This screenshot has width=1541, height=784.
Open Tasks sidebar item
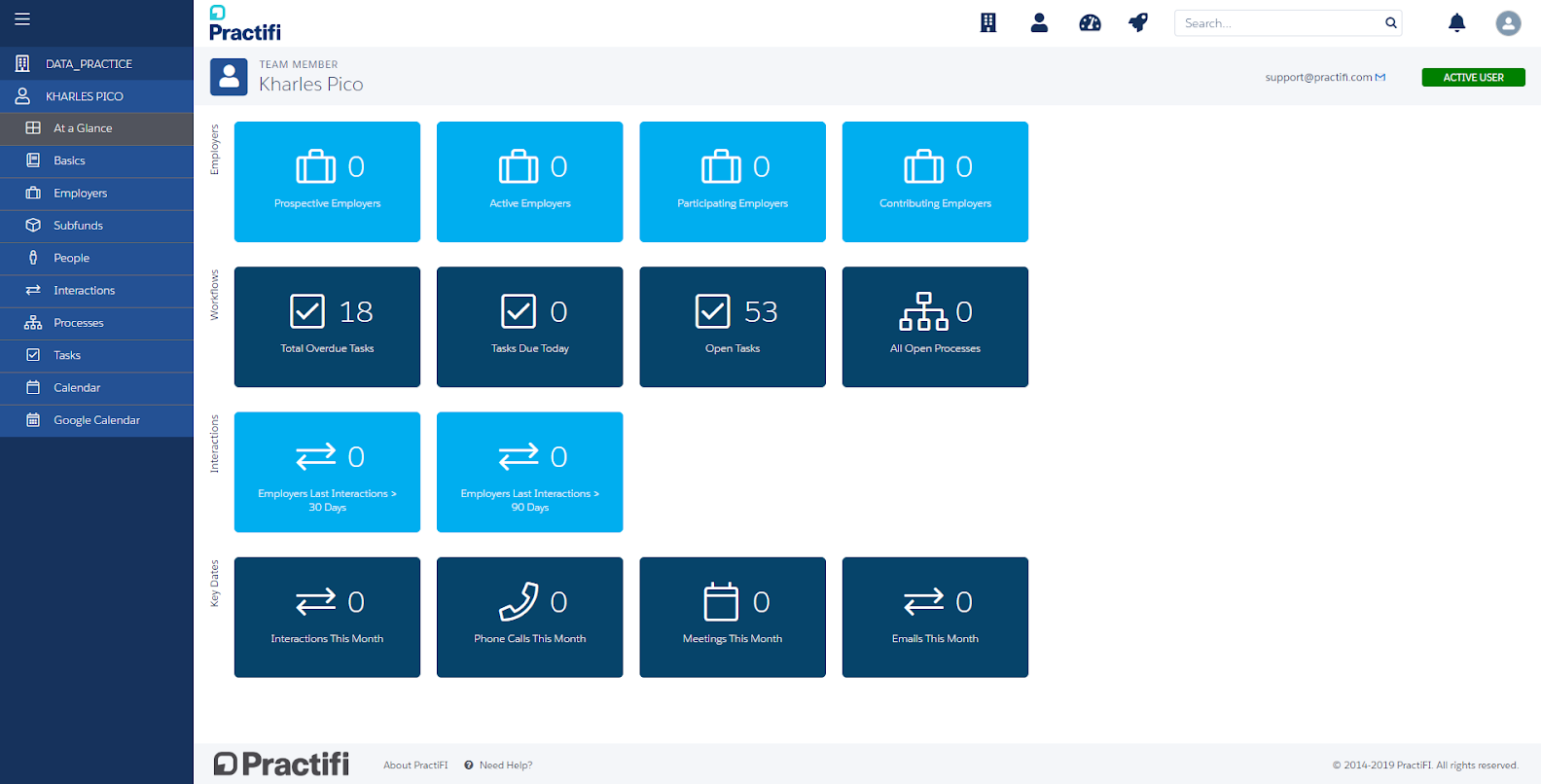[96, 355]
